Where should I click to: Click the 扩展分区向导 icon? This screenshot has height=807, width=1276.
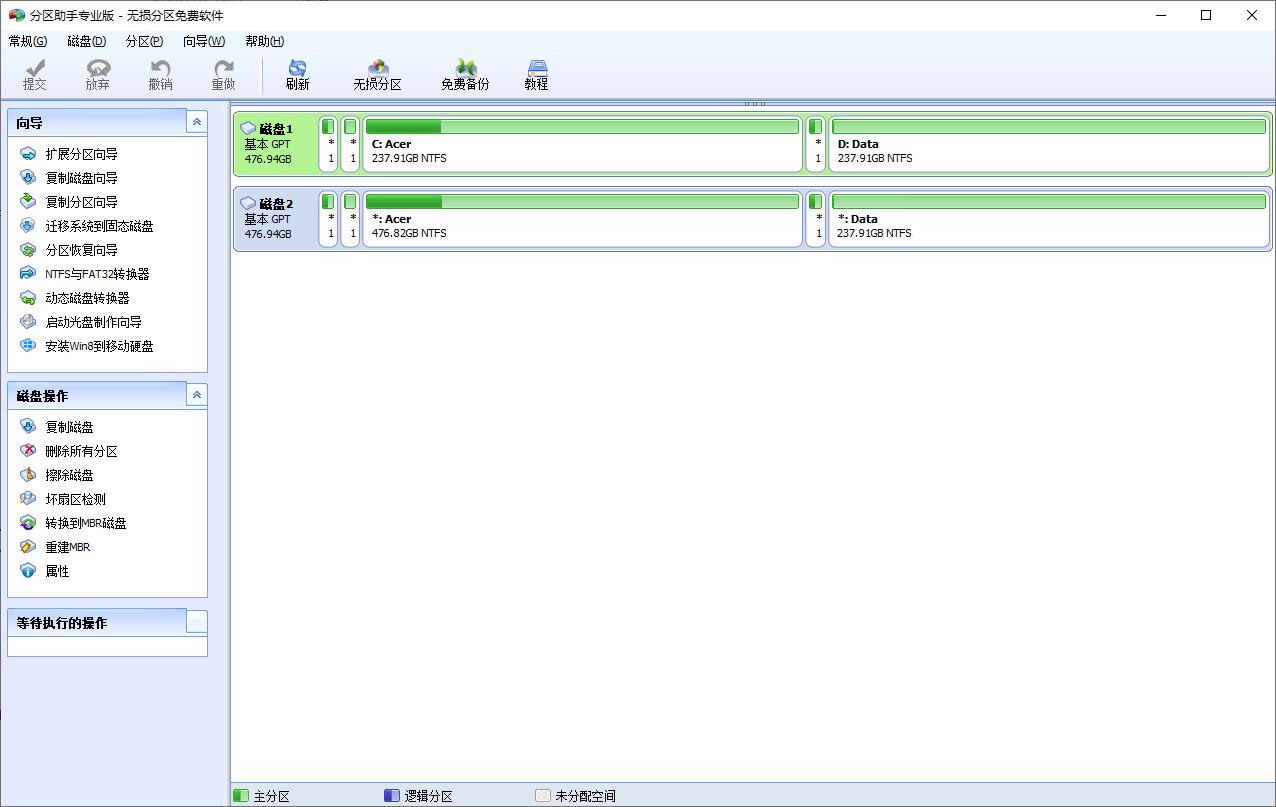(x=28, y=154)
